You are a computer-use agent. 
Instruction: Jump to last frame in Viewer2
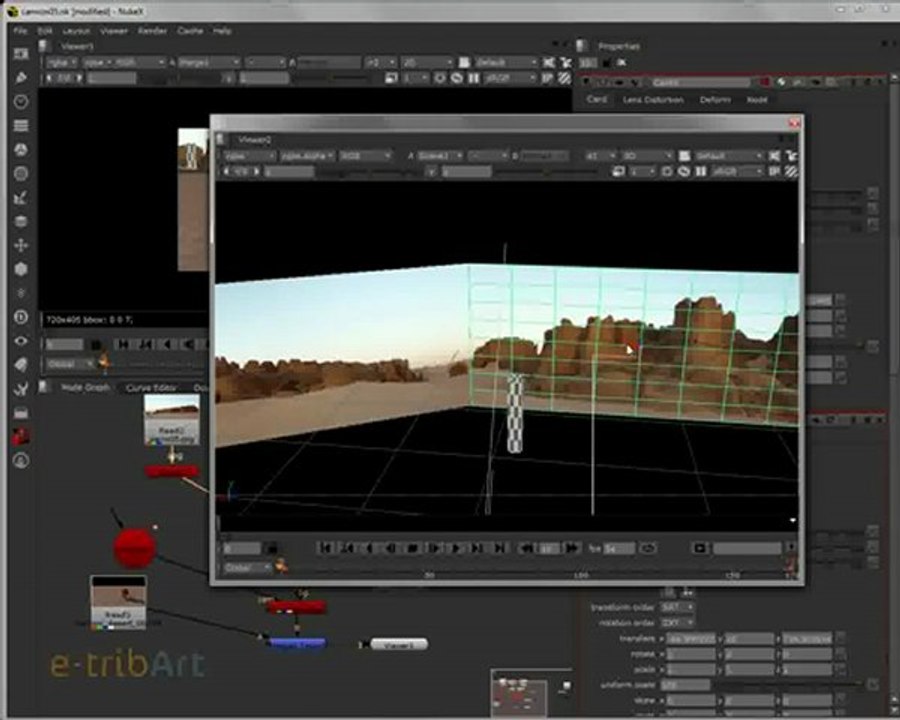point(499,548)
